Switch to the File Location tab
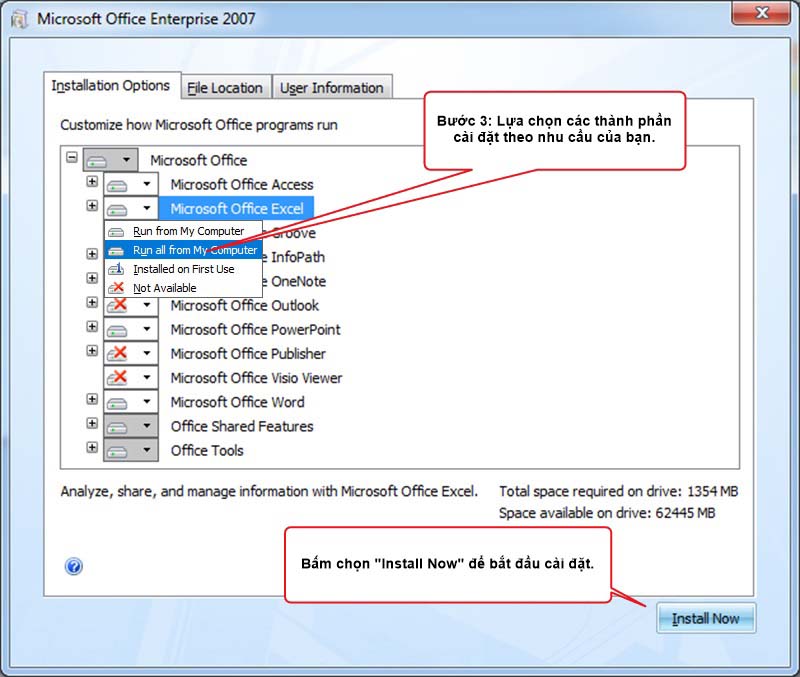The height and width of the screenshot is (677, 800). [225, 88]
